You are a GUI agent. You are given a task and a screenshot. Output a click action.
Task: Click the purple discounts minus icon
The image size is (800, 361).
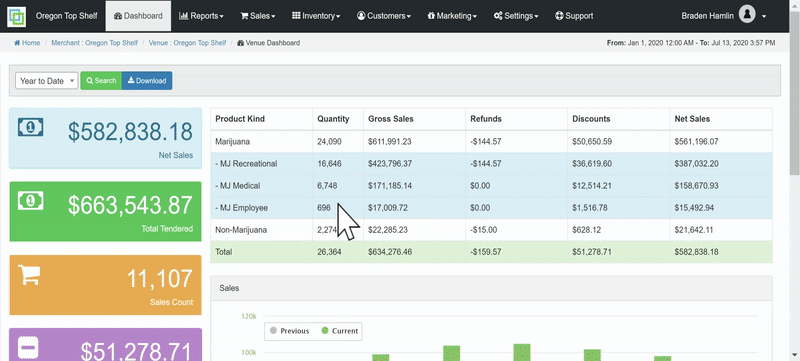(29, 348)
